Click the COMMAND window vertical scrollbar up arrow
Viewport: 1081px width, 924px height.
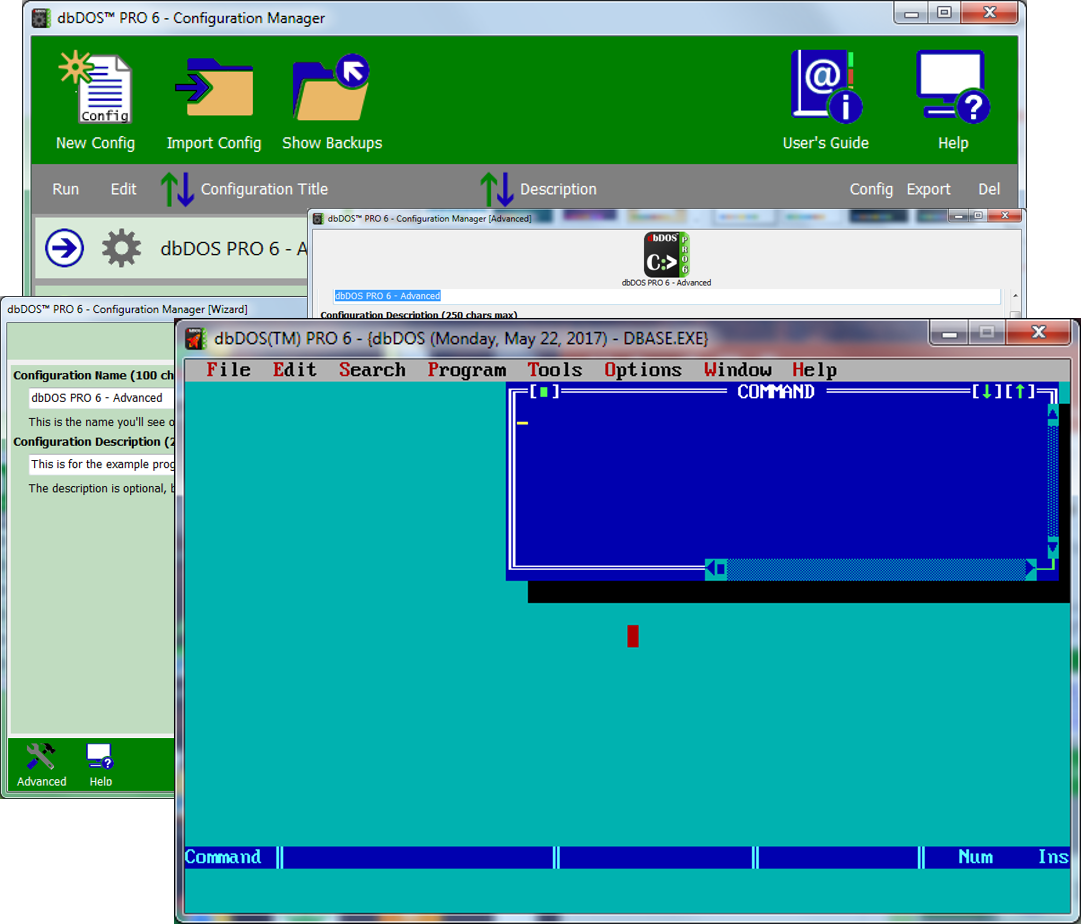[1053, 414]
